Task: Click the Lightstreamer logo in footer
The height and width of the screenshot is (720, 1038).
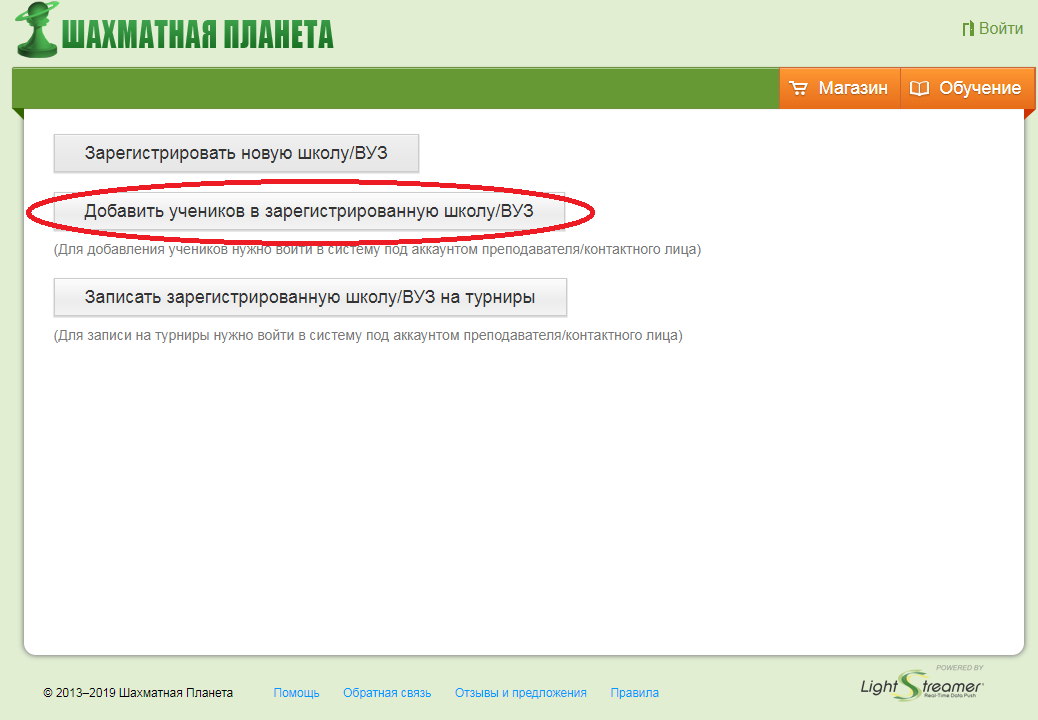Action: point(922,685)
